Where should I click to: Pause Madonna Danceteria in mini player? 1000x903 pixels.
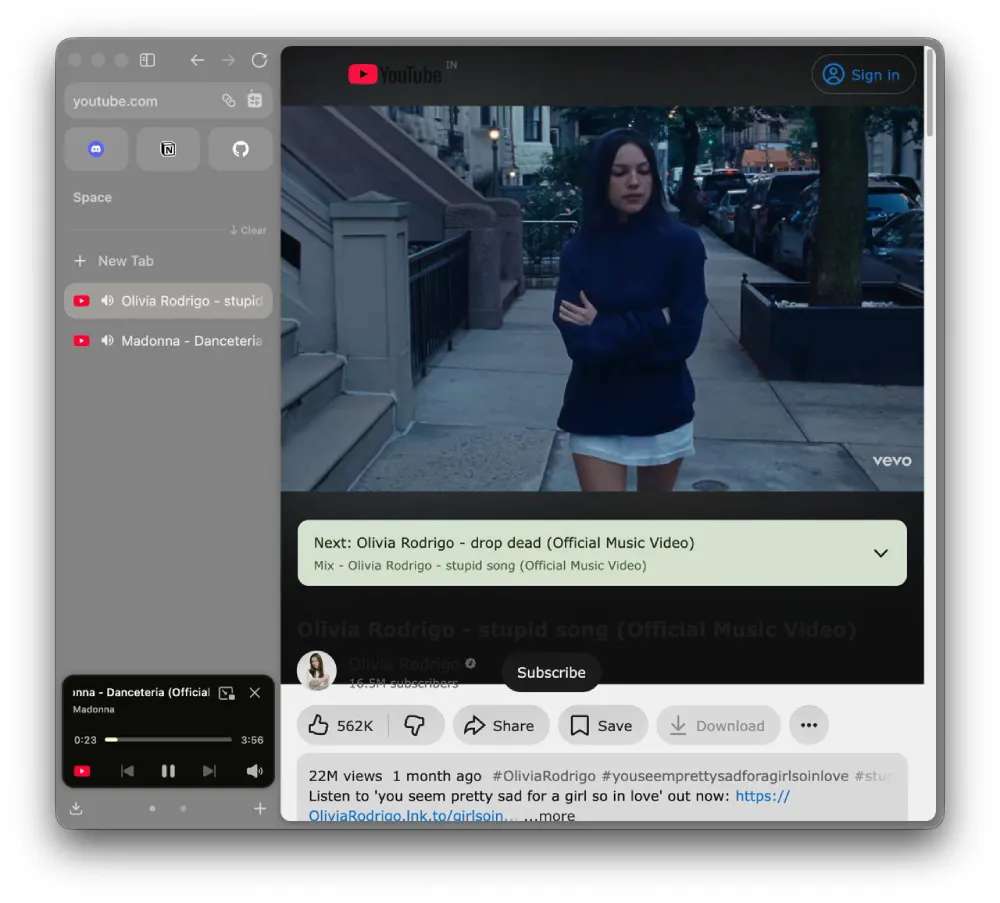point(168,771)
